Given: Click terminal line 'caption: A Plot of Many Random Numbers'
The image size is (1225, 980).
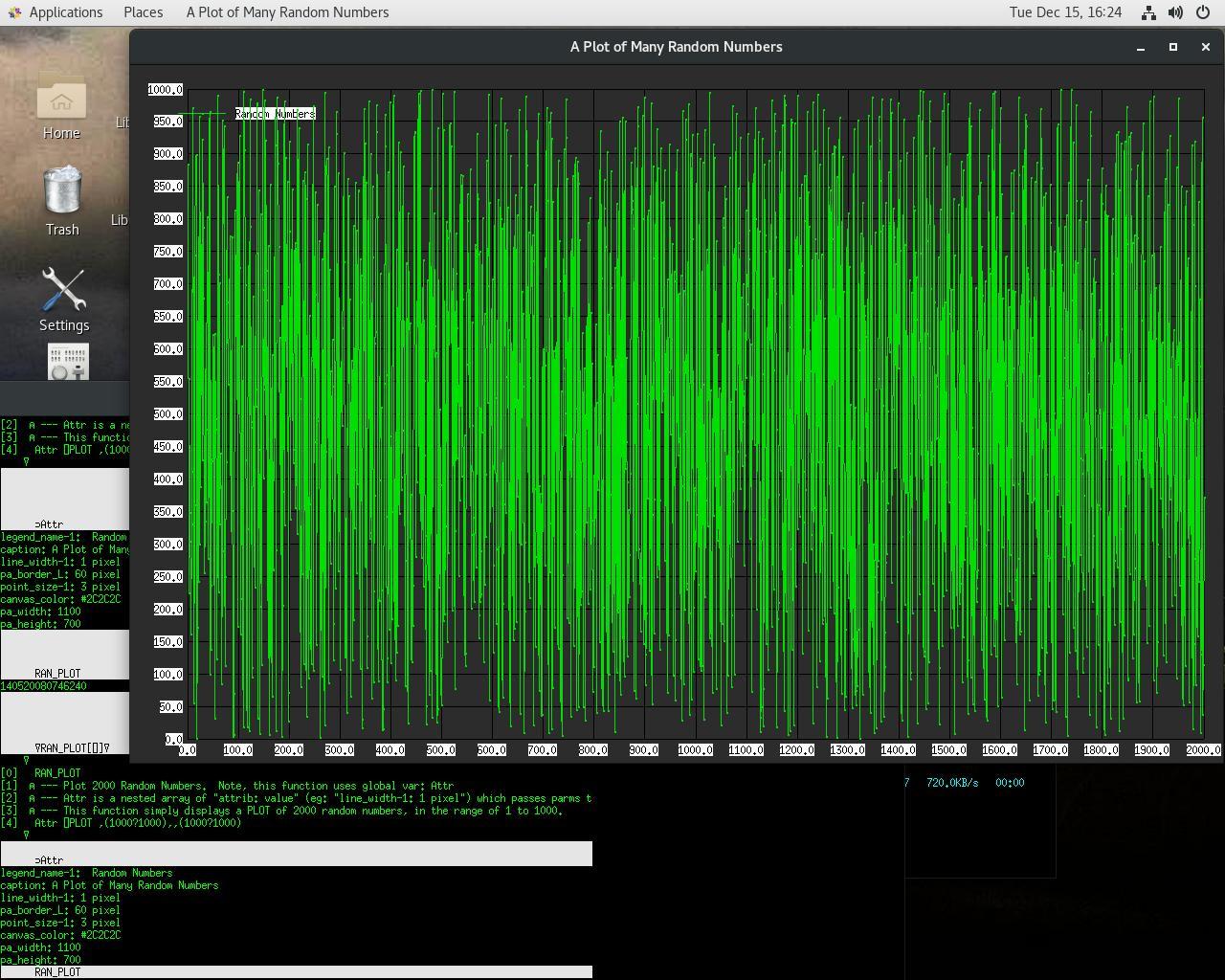Looking at the screenshot, I should tap(109, 885).
